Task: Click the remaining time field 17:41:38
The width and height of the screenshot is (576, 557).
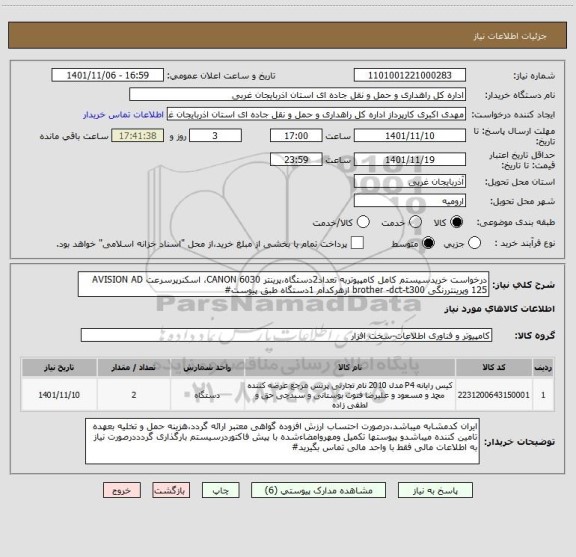Action: pos(138,136)
